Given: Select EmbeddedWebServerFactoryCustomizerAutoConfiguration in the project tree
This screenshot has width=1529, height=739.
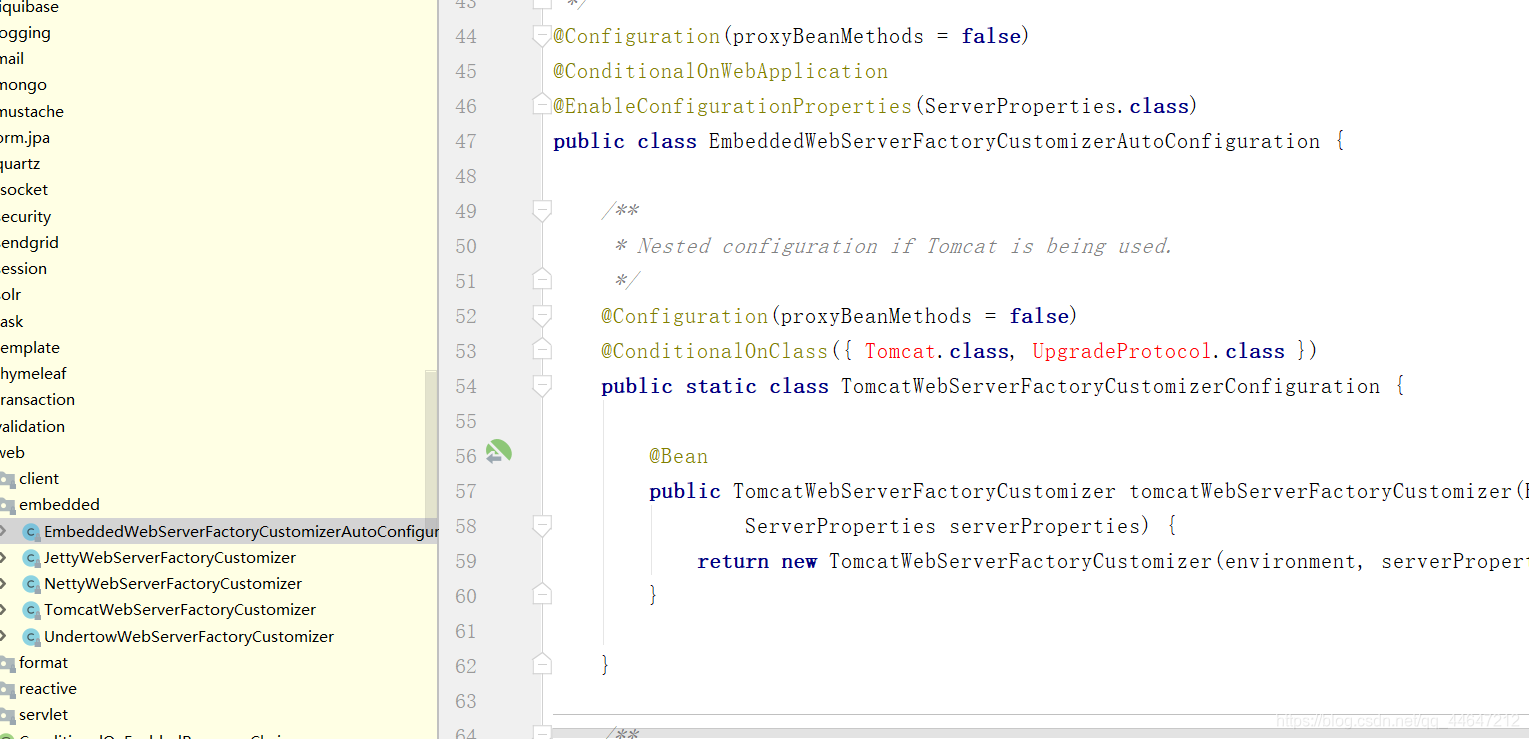Looking at the screenshot, I should click(219, 532).
